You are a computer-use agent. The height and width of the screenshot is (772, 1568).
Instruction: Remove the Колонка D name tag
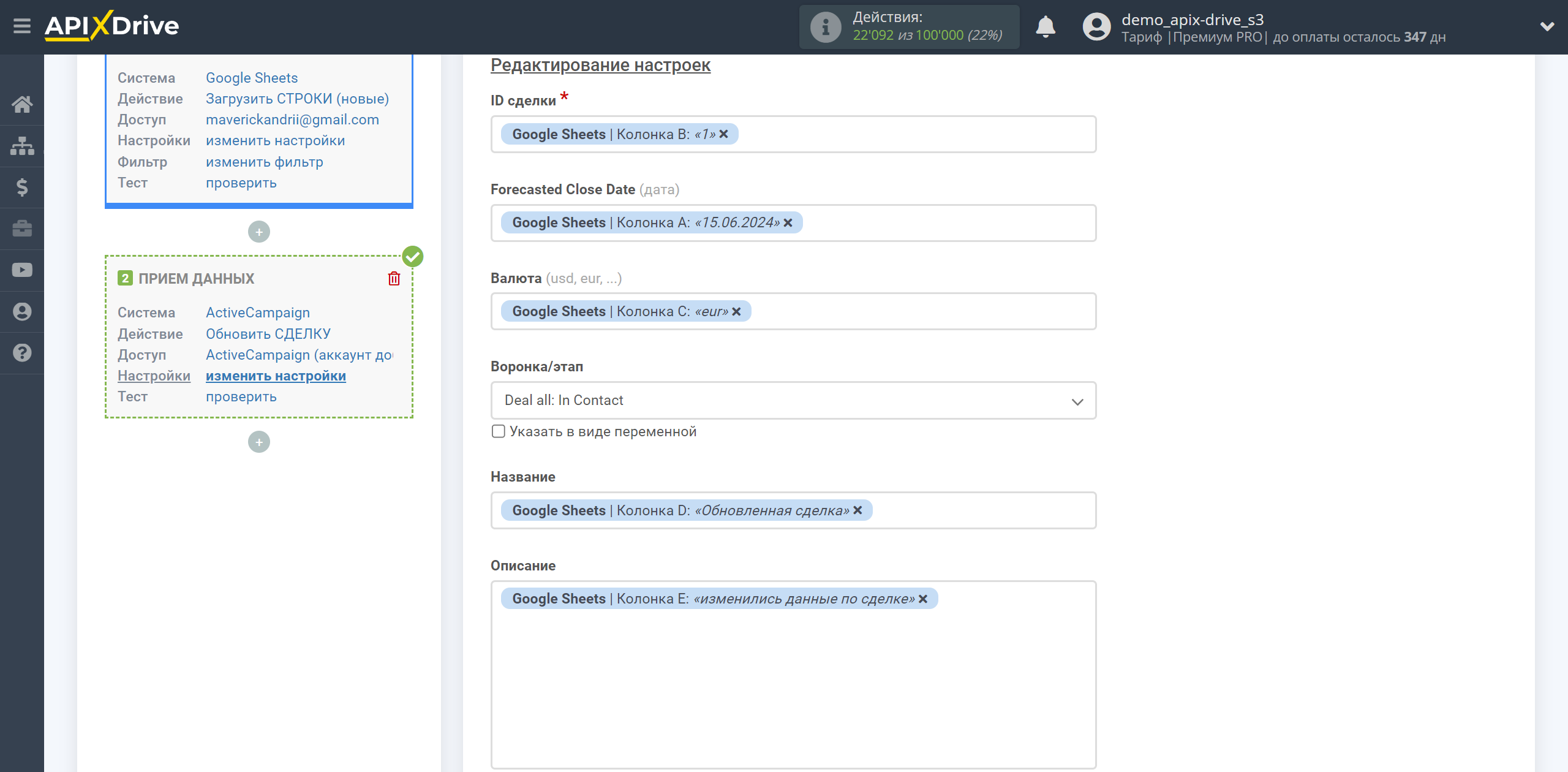(858, 510)
